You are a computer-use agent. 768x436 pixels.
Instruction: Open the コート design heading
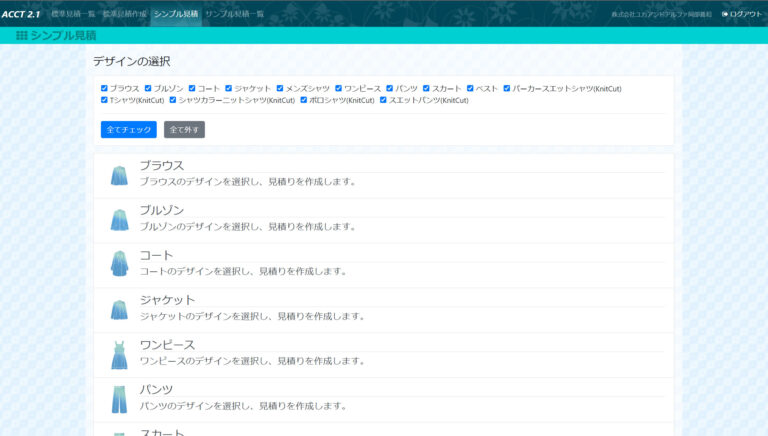coord(156,255)
